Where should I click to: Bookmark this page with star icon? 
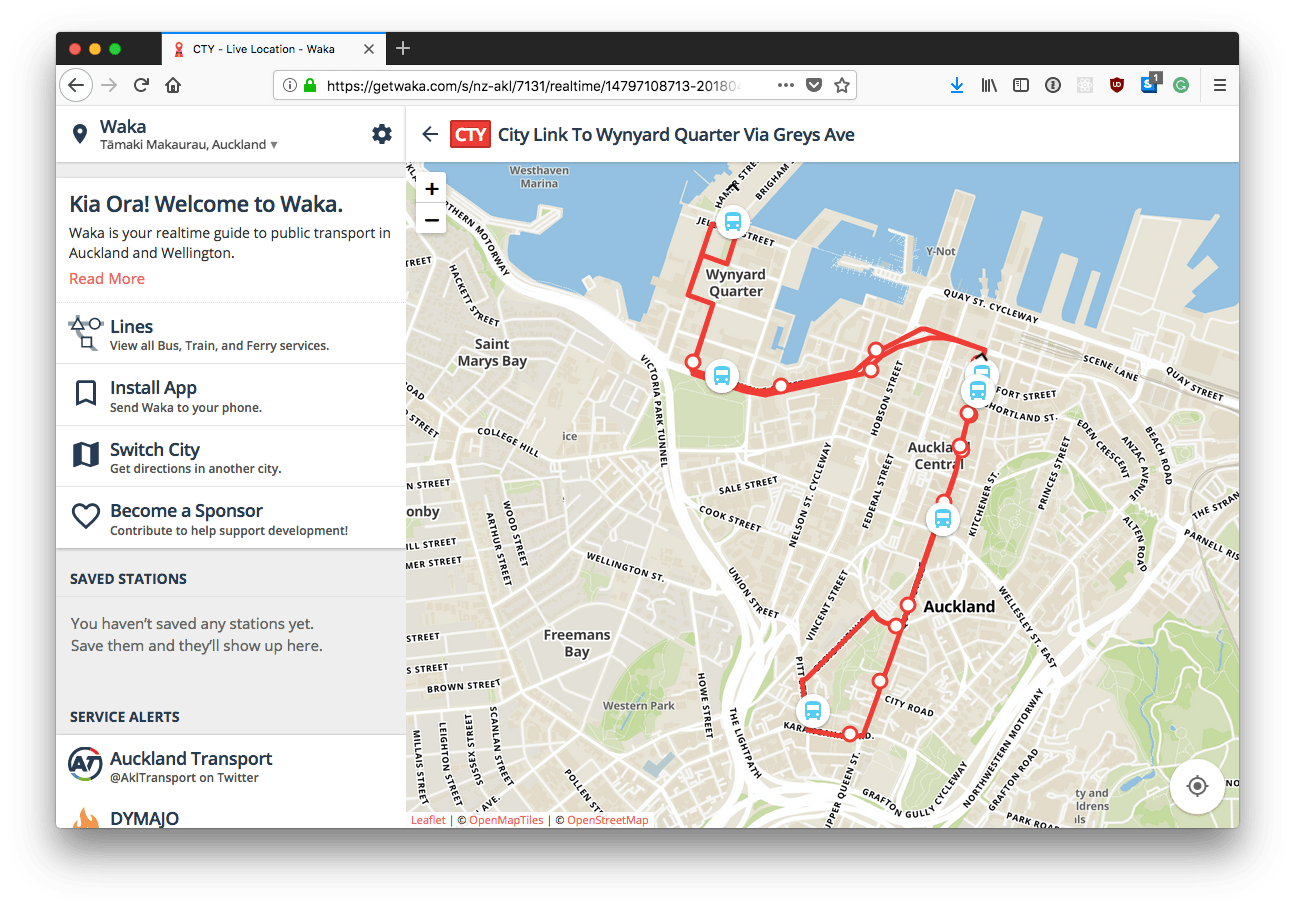(x=842, y=86)
